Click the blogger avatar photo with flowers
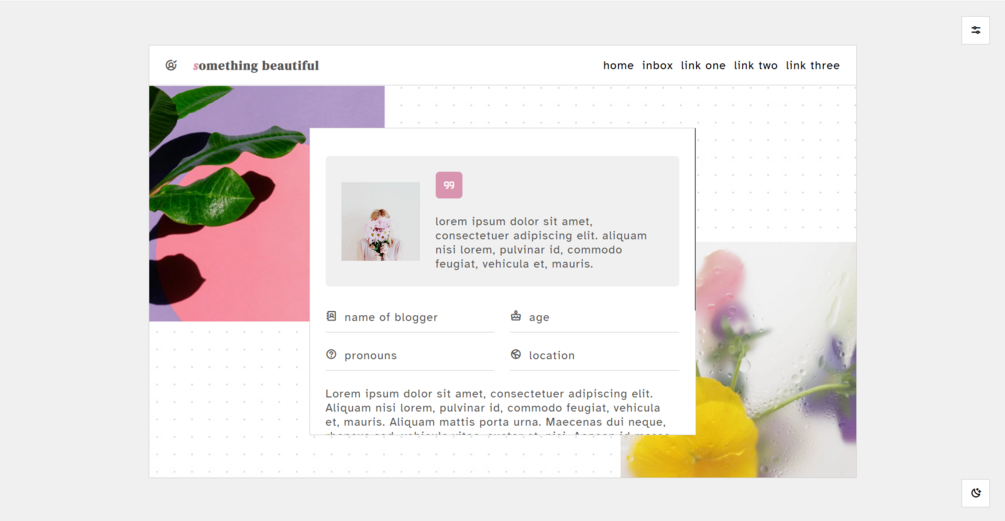Viewport: 1005px width, 521px height. (381, 221)
